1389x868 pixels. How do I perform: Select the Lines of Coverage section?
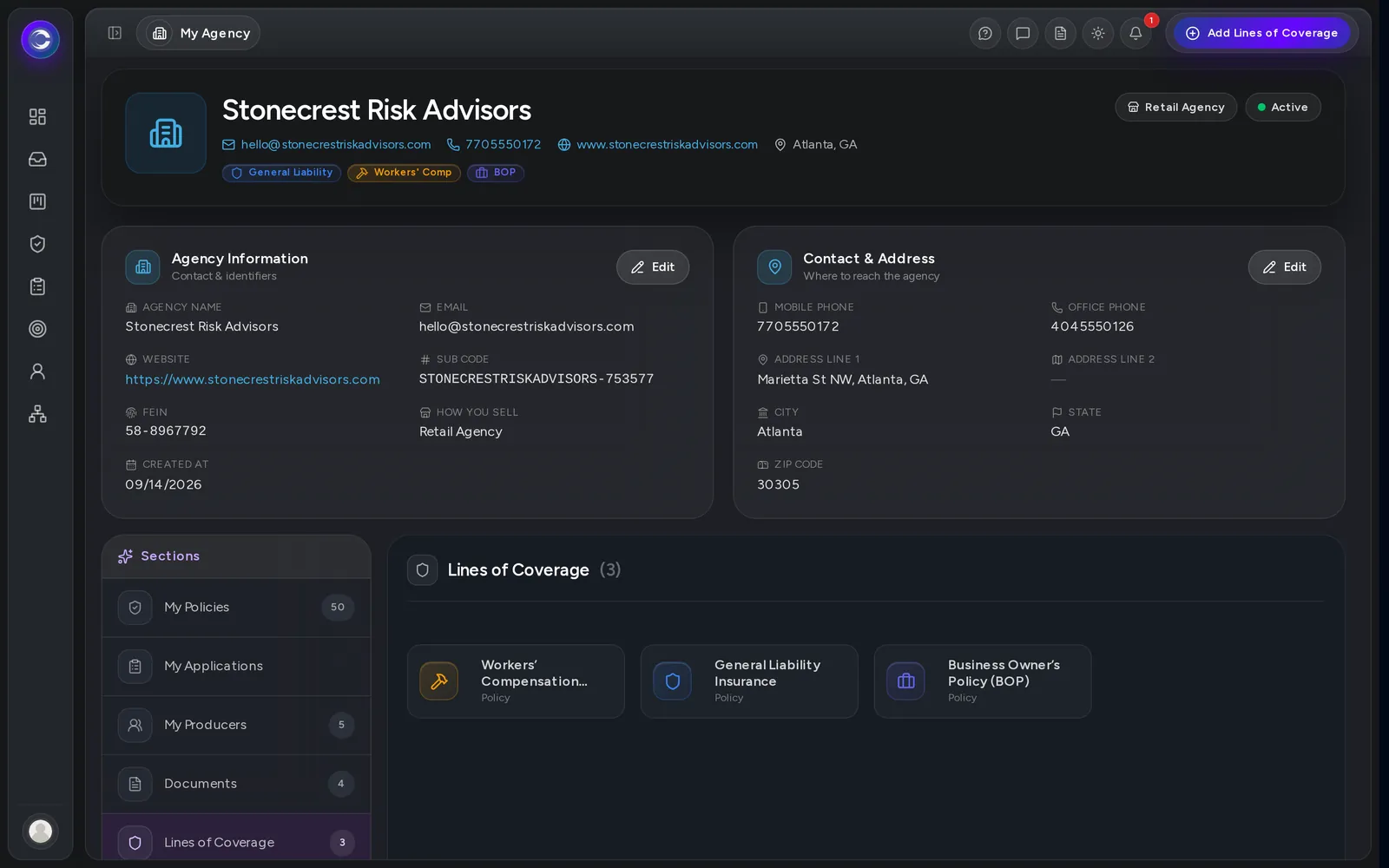236,838
